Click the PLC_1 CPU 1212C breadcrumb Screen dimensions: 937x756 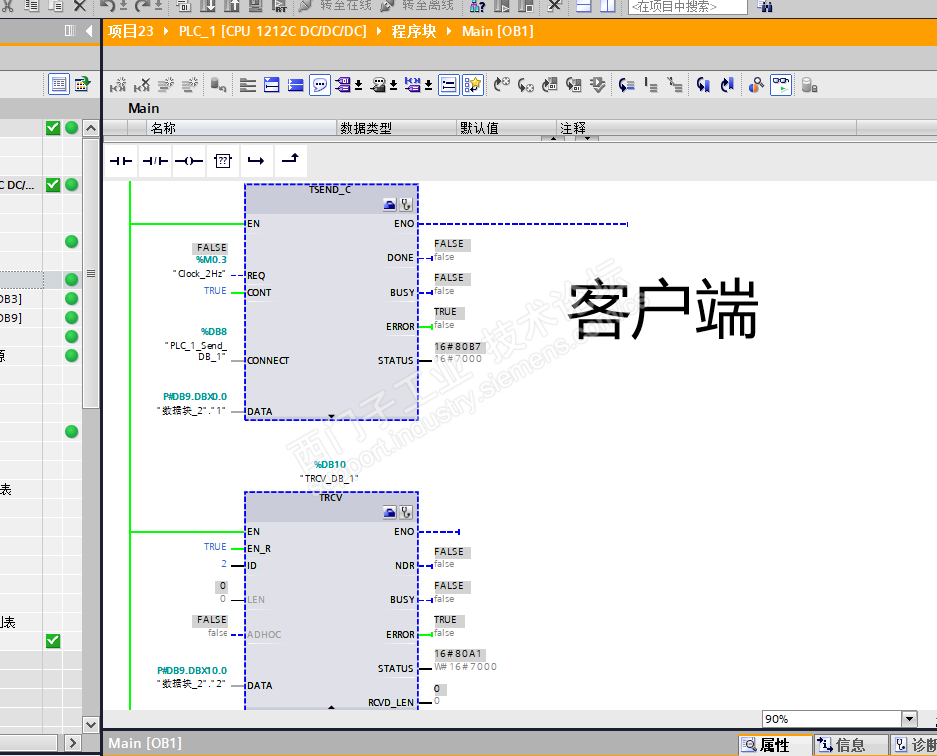point(272,31)
